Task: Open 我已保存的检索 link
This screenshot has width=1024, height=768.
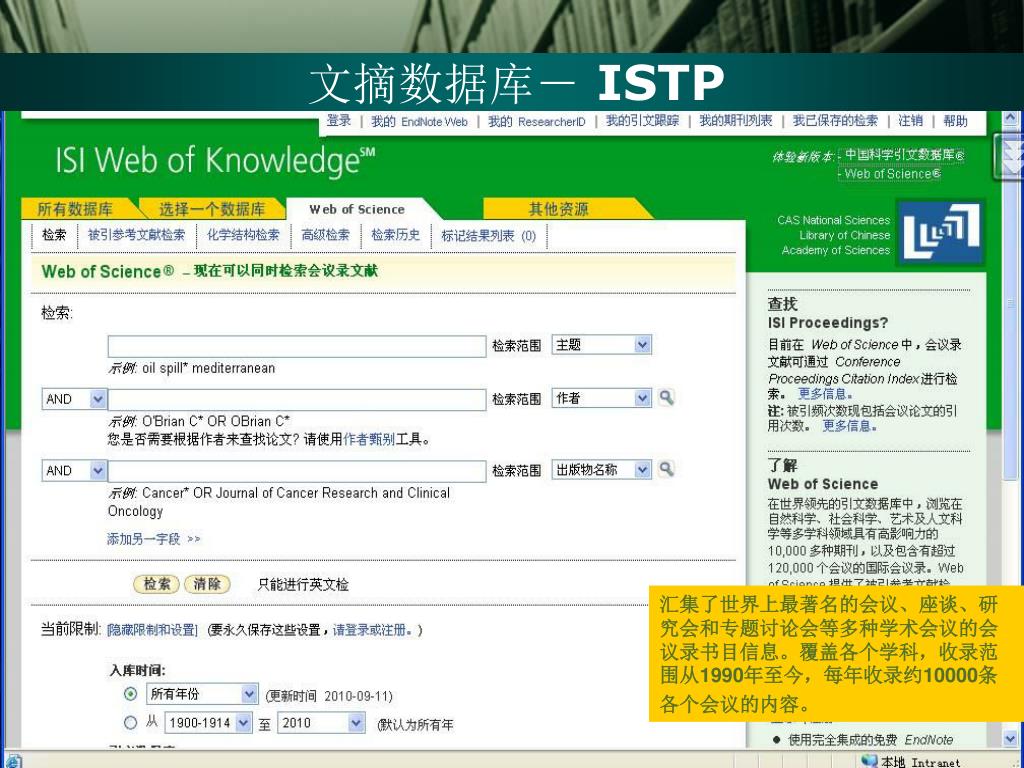Action: (x=835, y=121)
